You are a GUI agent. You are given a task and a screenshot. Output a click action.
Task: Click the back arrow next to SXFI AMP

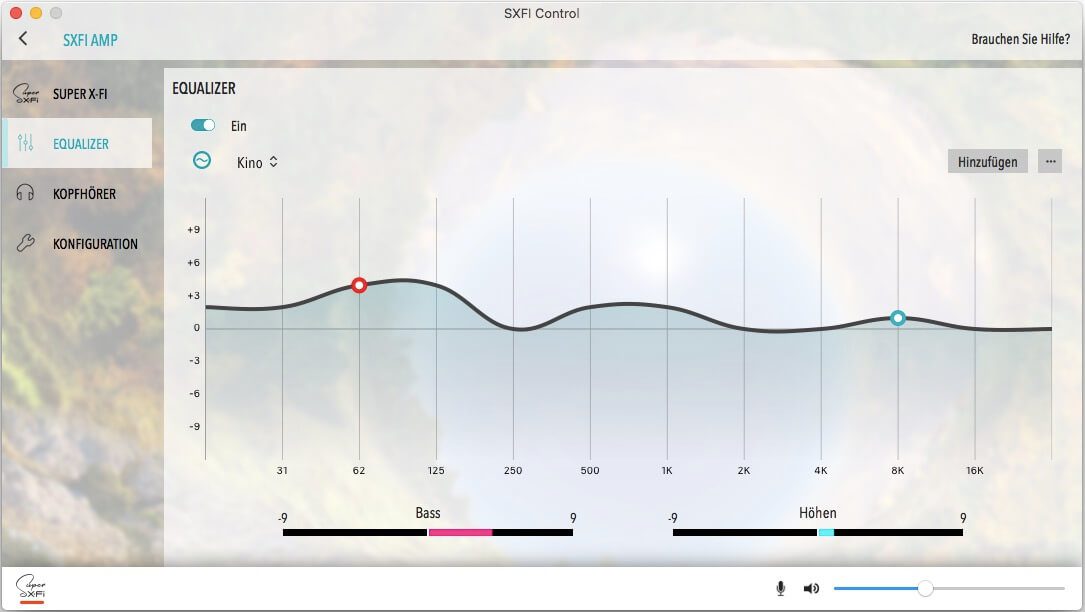click(23, 39)
